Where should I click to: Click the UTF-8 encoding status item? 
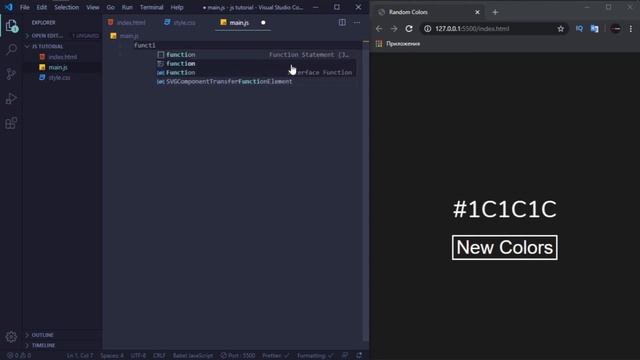[138, 356]
